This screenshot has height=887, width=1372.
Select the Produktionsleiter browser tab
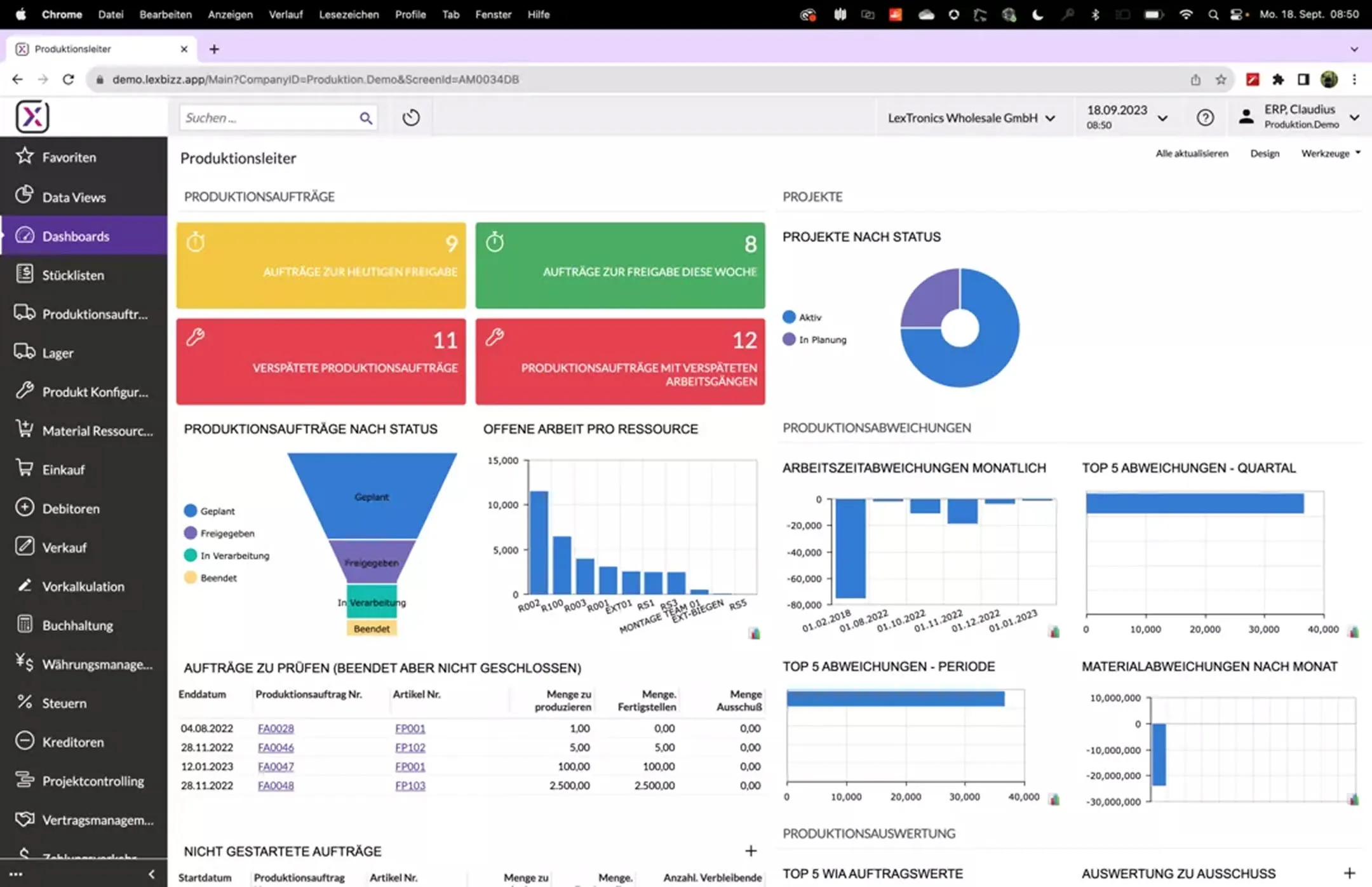pyautogui.click(x=102, y=49)
